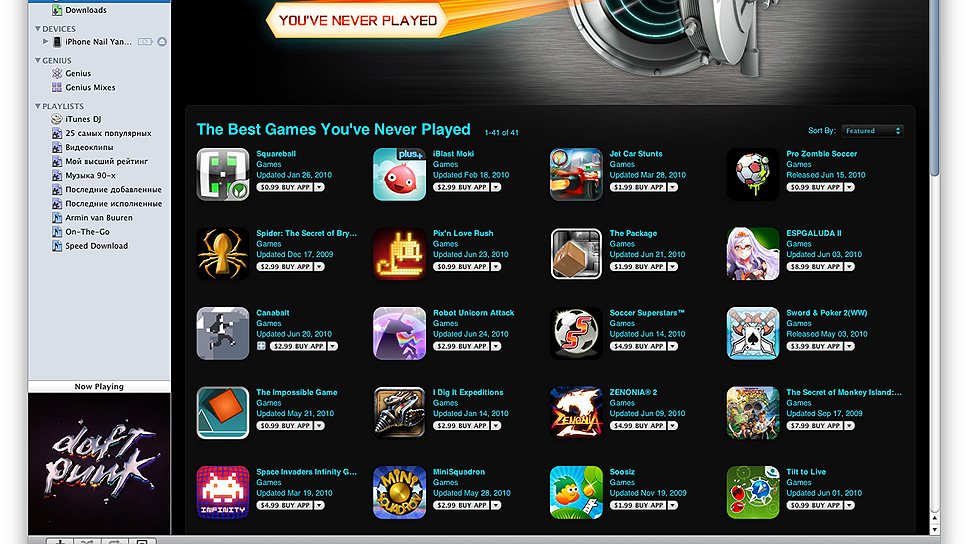Open the MiniSquadron app icon

[399, 493]
